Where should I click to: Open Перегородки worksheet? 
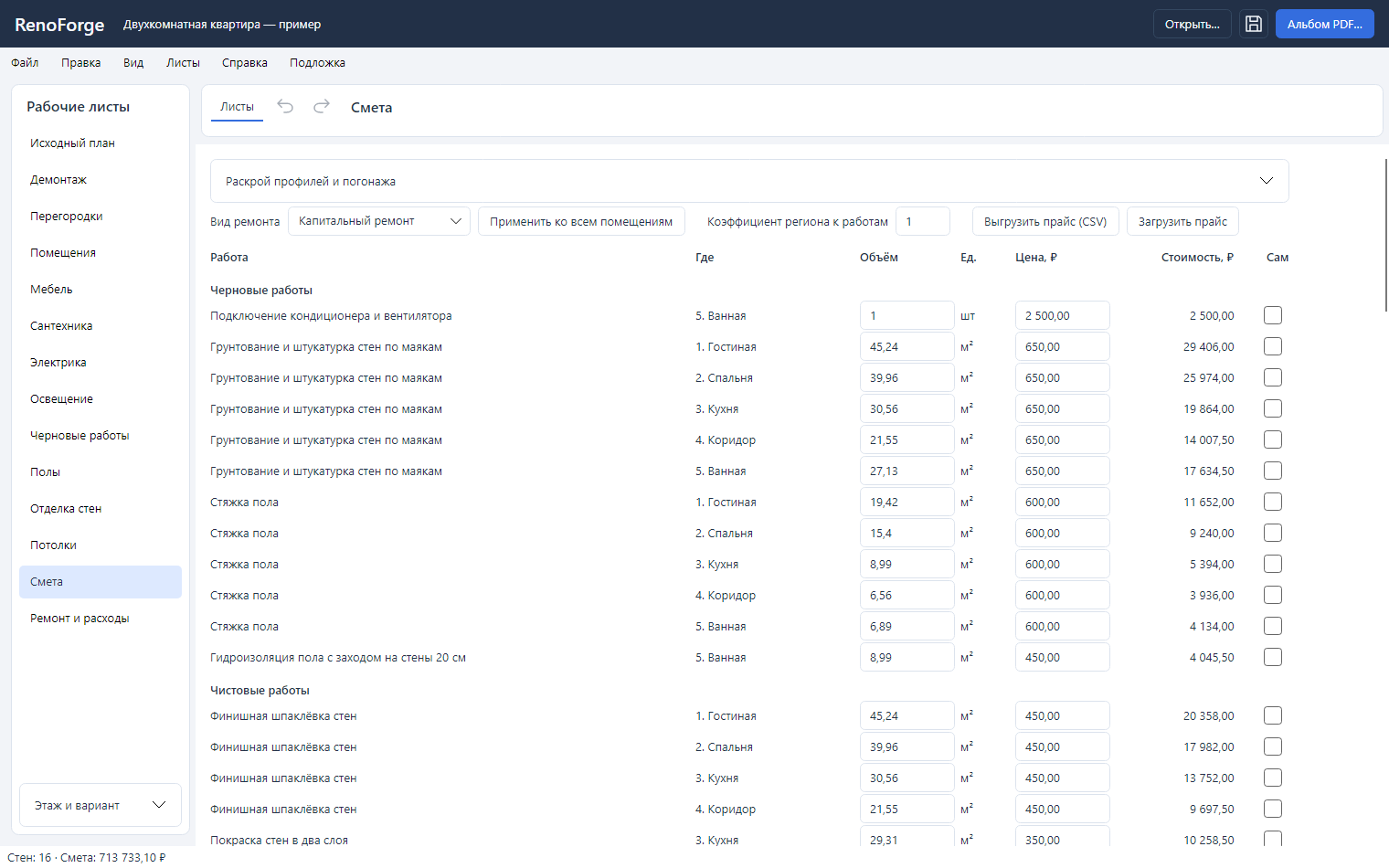point(101,217)
